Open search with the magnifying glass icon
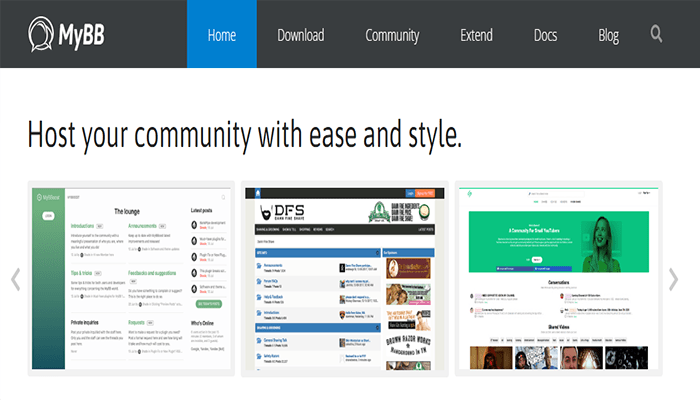The height and width of the screenshot is (400, 700). pyautogui.click(x=657, y=34)
